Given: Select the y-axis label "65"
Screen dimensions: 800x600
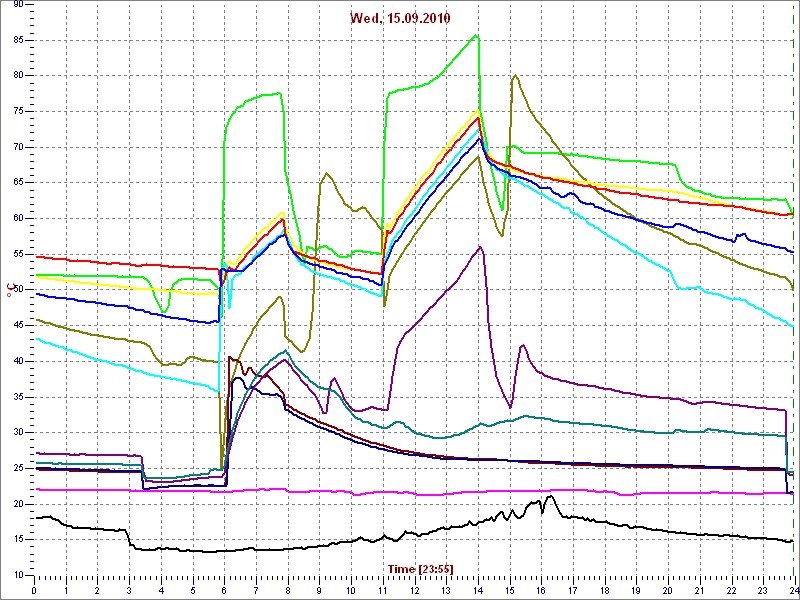Looking at the screenshot, I should 18,183.
